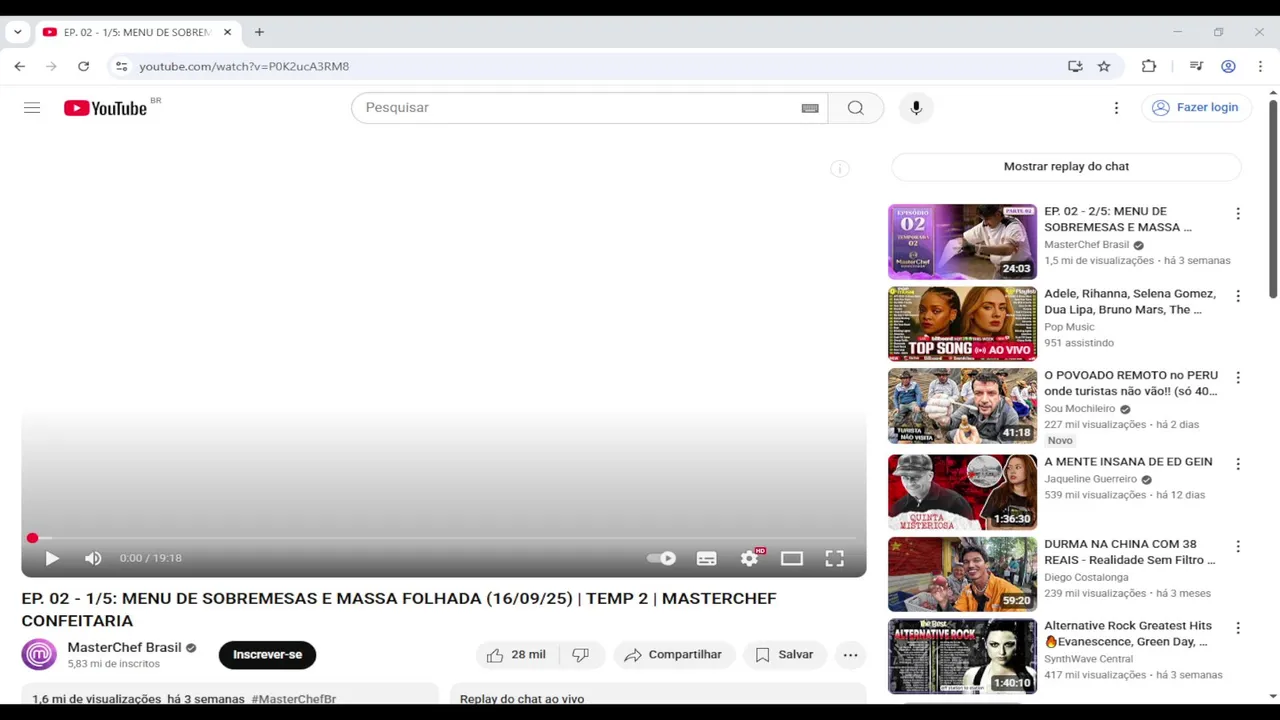Subscribe with Inscrever-se button
1280x720 pixels.
pos(267,655)
